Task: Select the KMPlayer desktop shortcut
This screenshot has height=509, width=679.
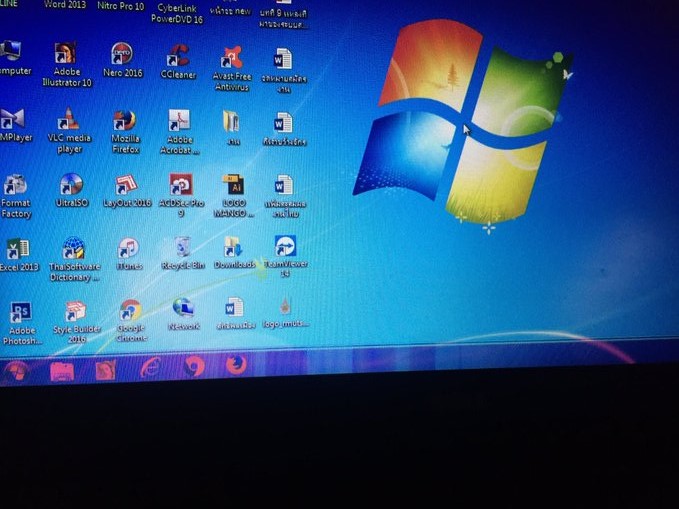Action: [x=12, y=119]
